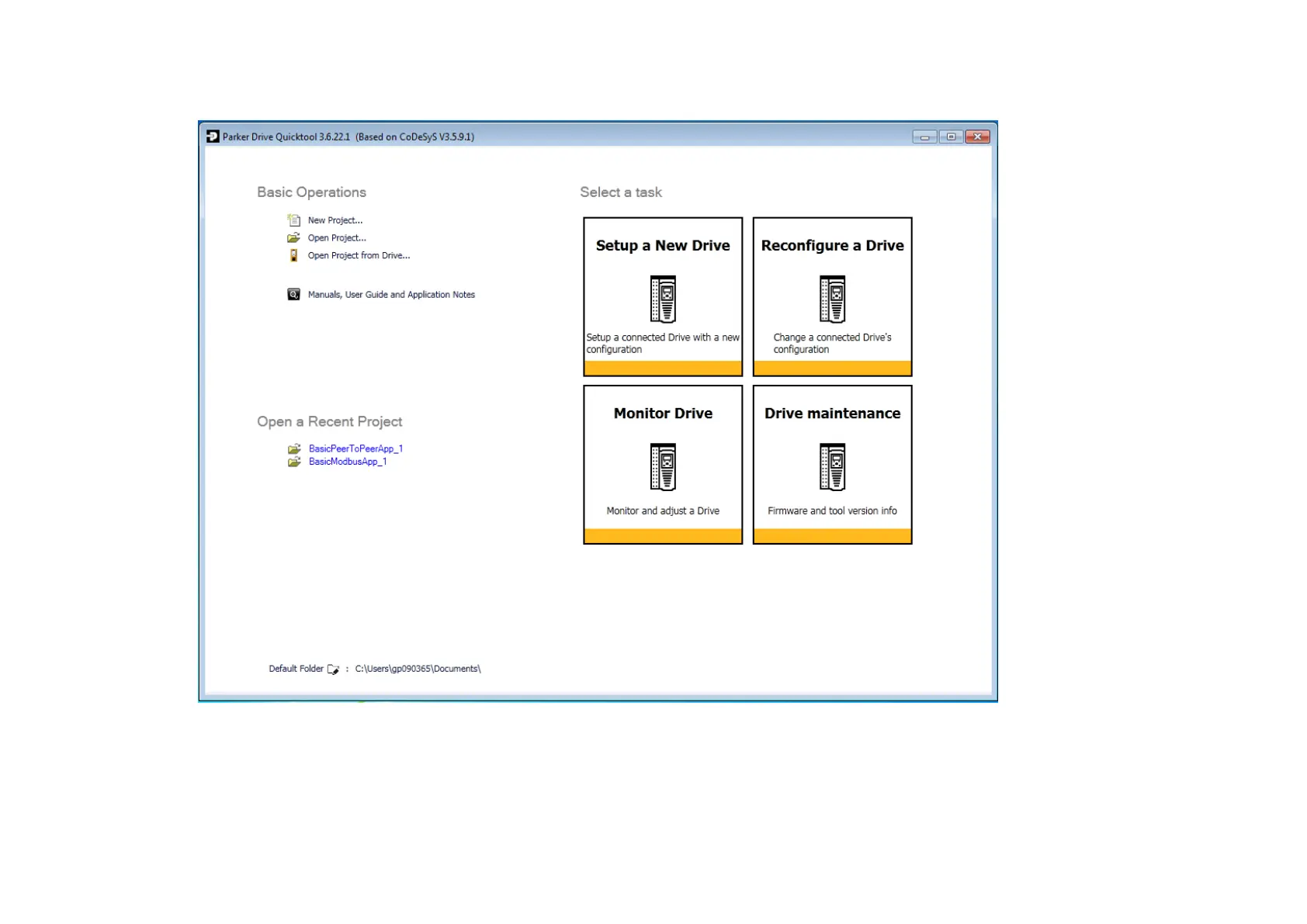Click the folder icon beside BasicPeerToPeerApp_1
Screen dimensions: 1307x924
tap(294, 449)
